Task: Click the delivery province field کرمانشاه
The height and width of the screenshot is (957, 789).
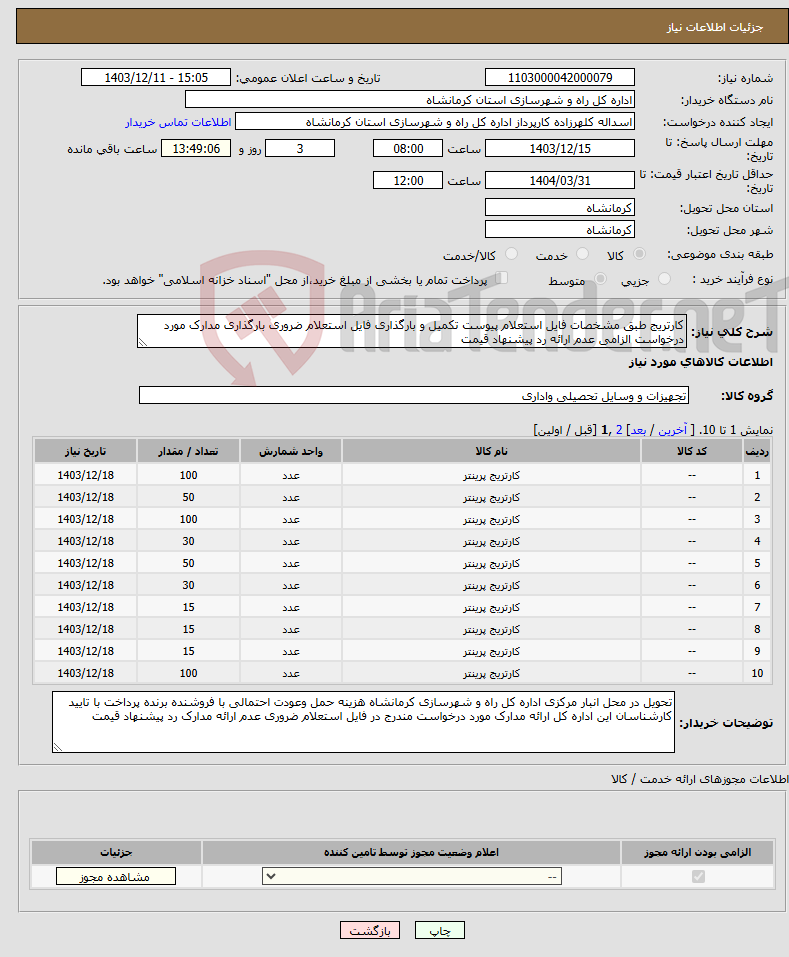Action: tap(560, 208)
